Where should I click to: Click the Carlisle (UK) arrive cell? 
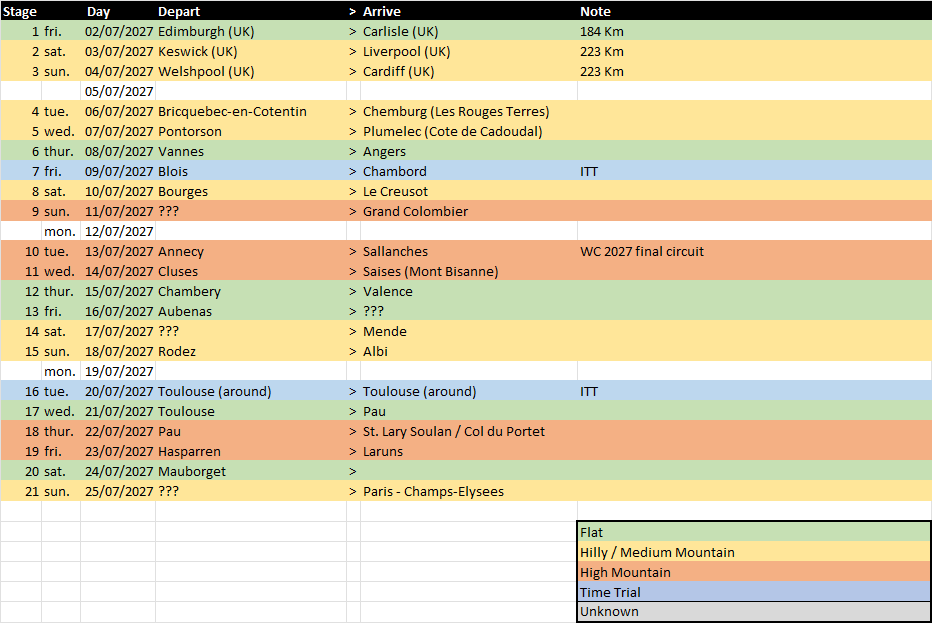pyautogui.click(x=468, y=32)
